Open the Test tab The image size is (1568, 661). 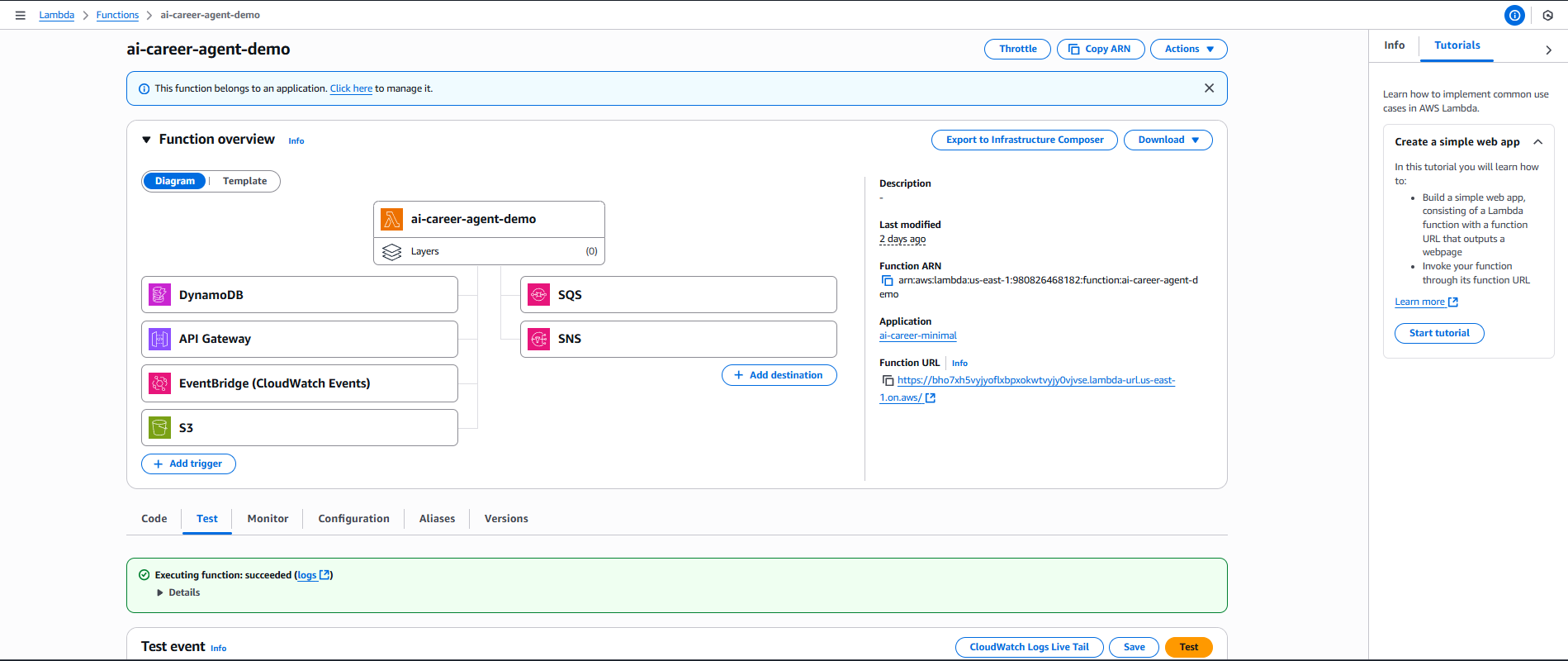pos(207,519)
